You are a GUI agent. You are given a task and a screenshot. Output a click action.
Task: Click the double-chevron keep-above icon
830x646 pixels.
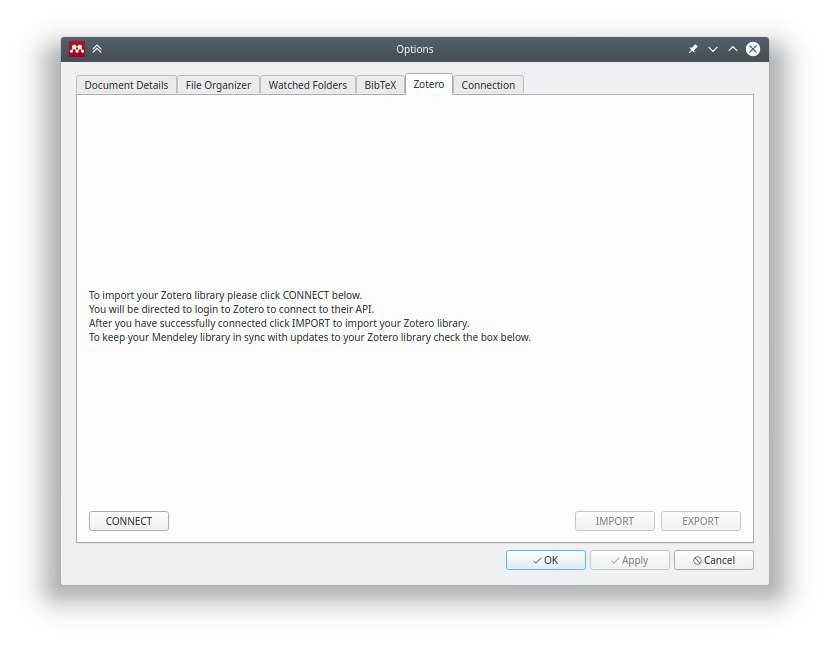[x=97, y=49]
